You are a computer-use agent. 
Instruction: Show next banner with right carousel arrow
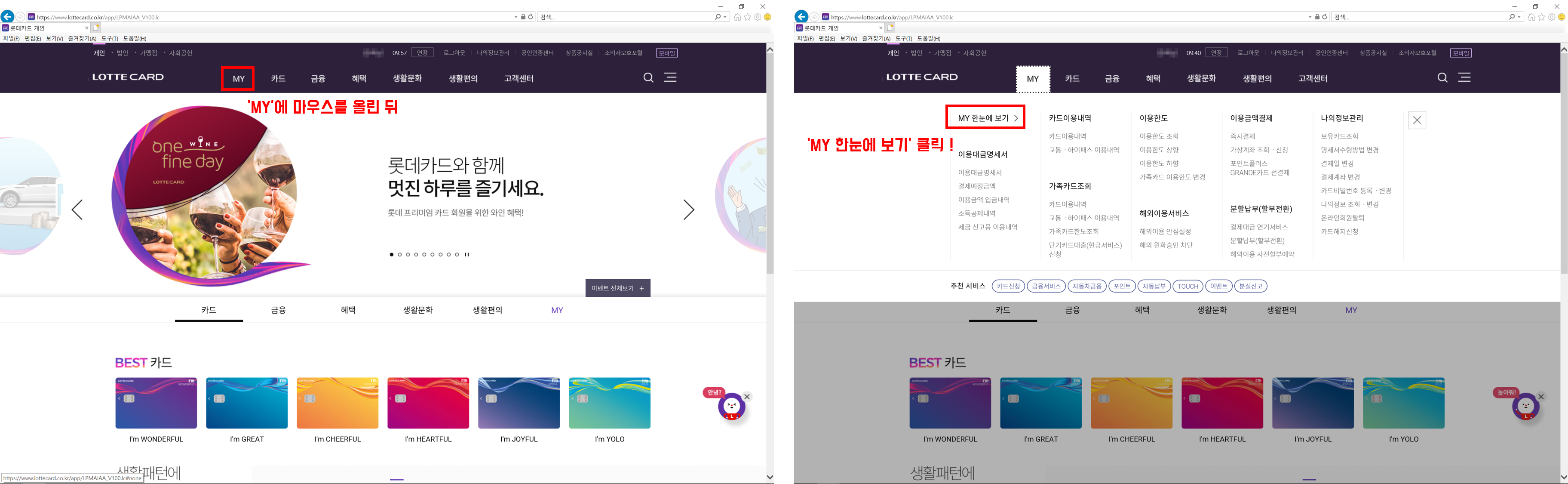coord(688,210)
